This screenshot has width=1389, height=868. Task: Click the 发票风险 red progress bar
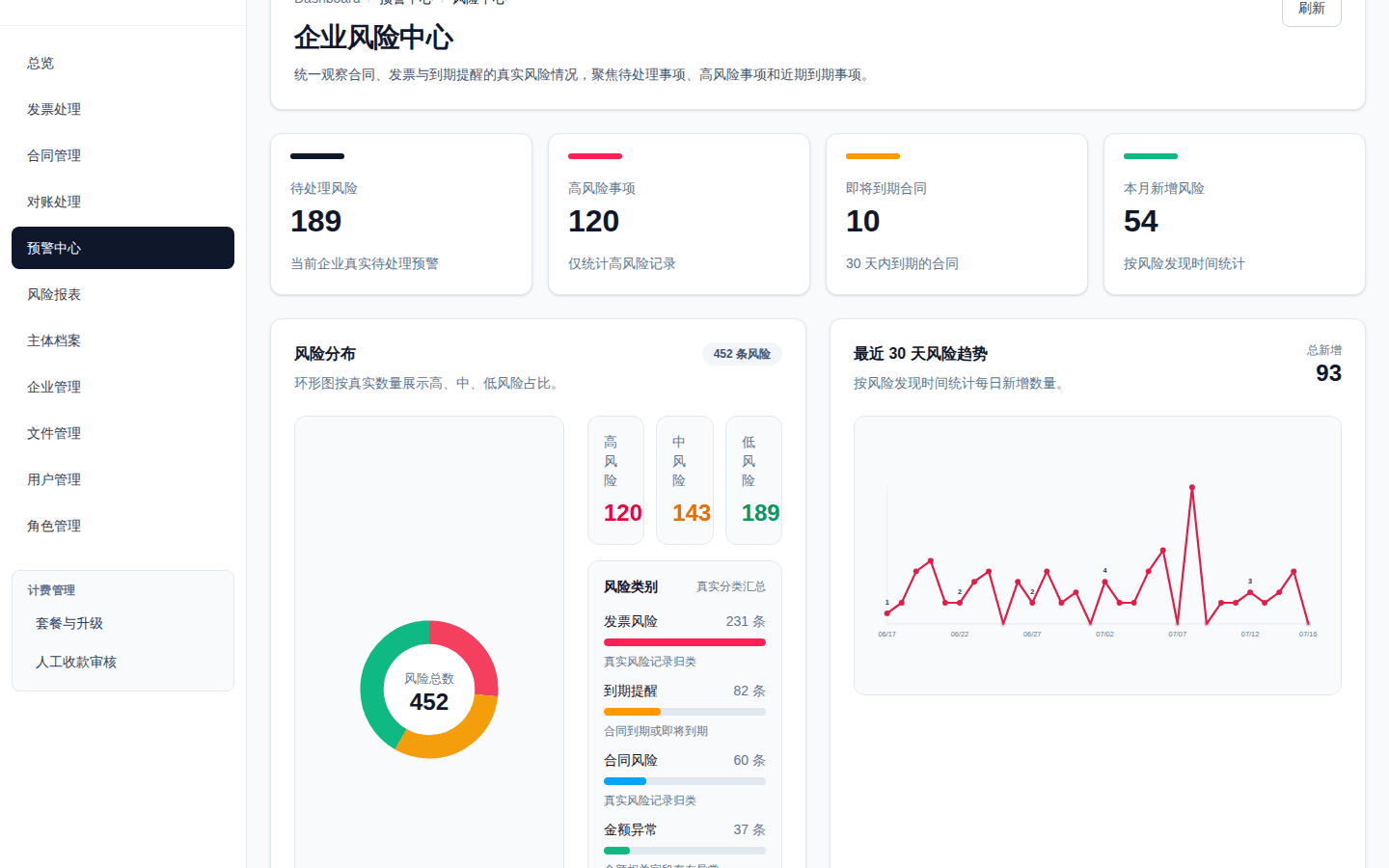[x=685, y=642]
